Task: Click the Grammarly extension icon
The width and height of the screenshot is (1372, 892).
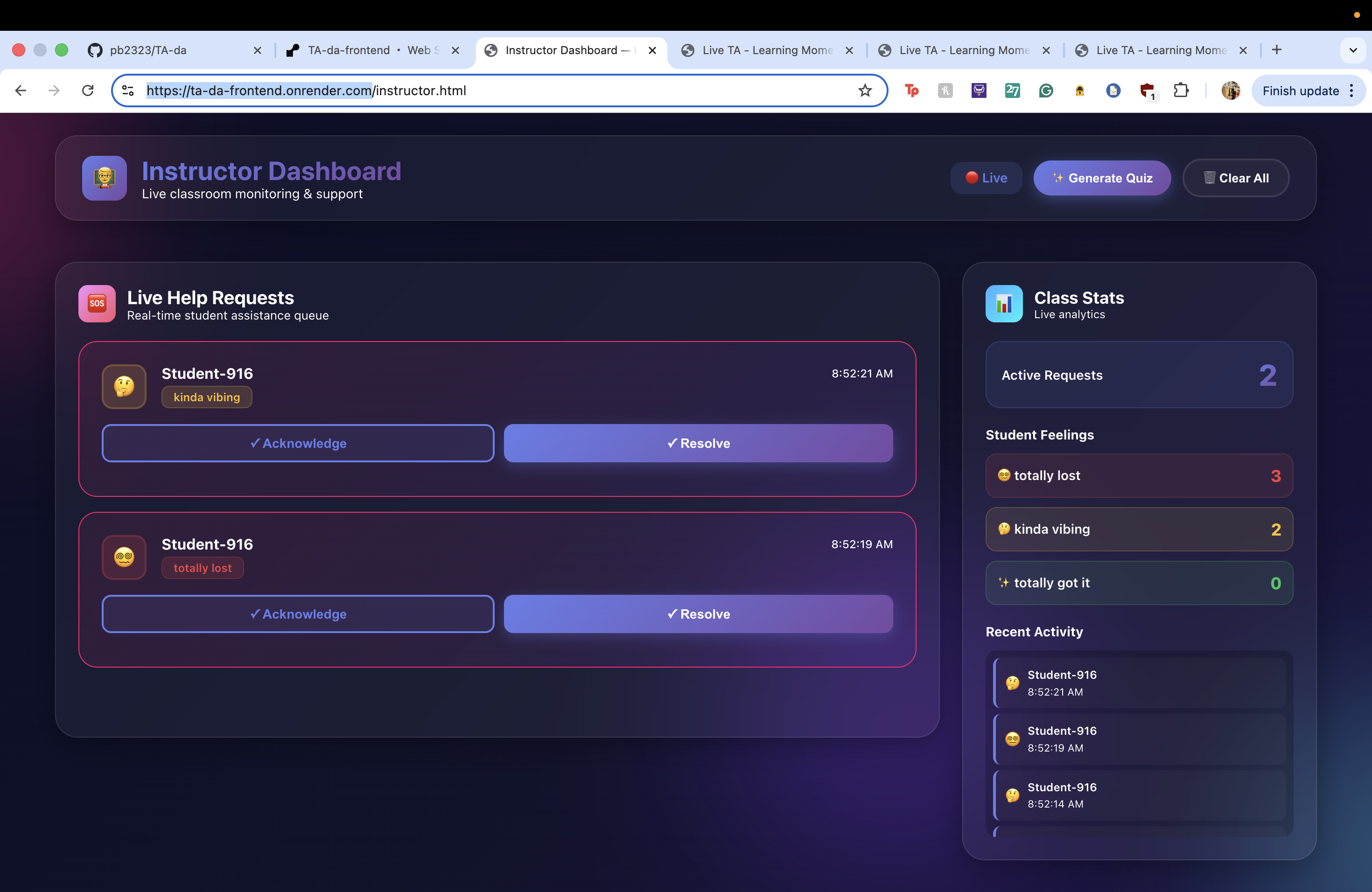Action: click(x=1046, y=91)
